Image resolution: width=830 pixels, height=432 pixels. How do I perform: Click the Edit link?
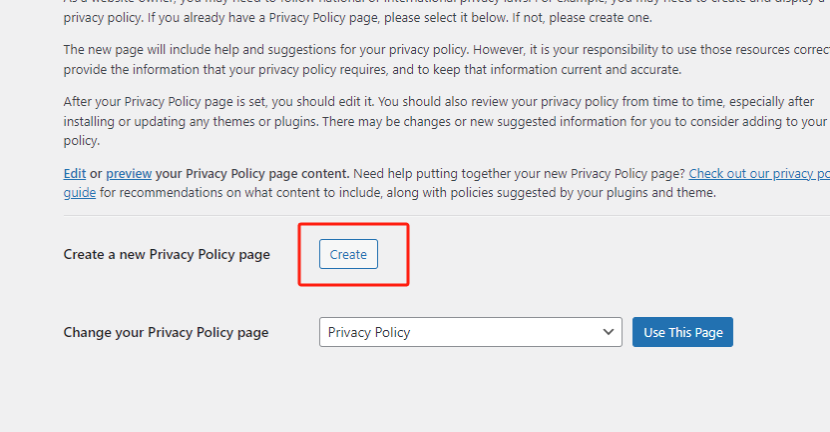click(x=74, y=173)
